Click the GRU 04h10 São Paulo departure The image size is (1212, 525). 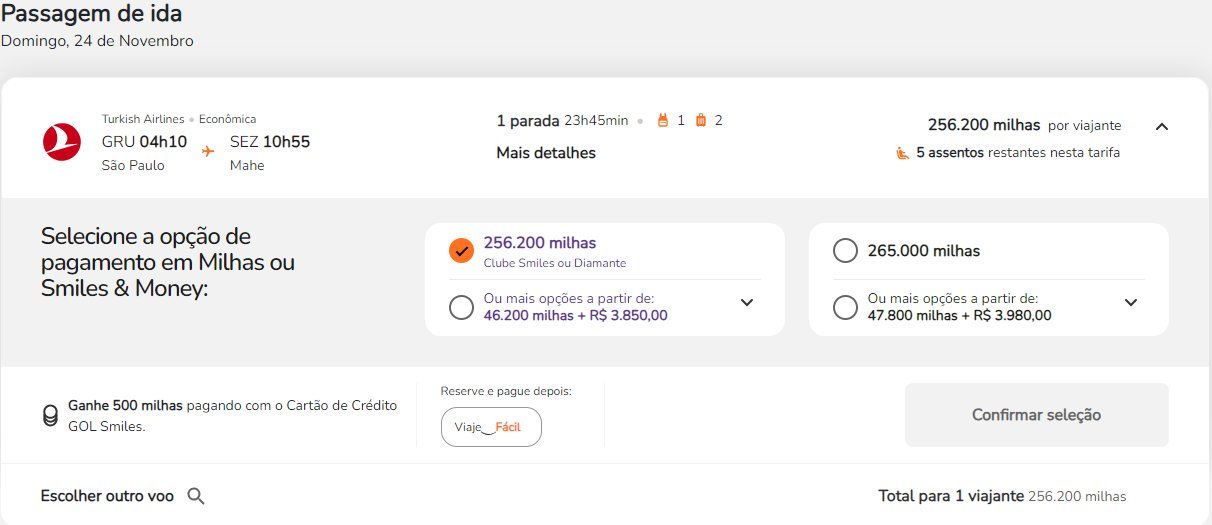(x=144, y=152)
